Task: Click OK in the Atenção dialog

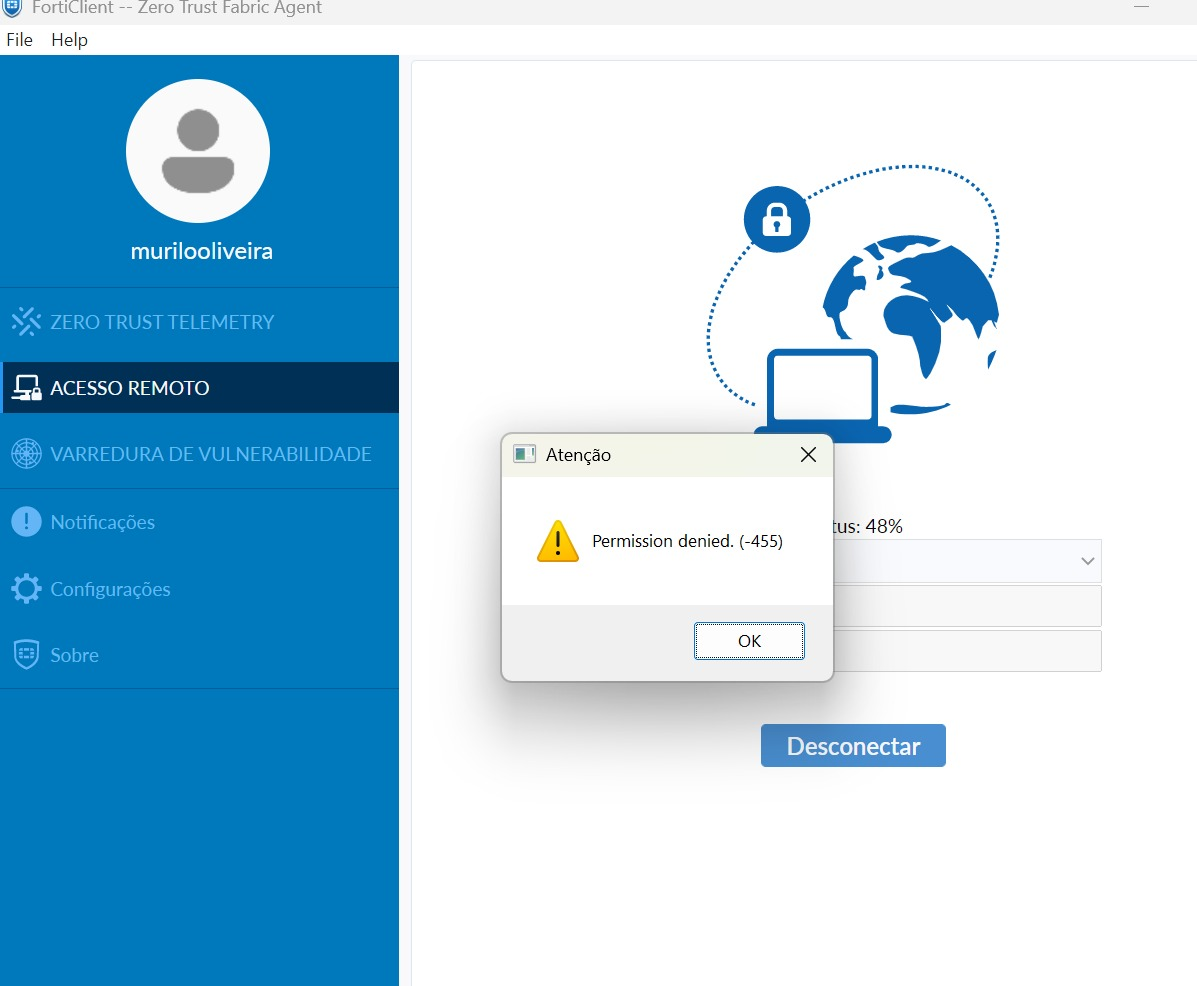Action: (x=749, y=641)
